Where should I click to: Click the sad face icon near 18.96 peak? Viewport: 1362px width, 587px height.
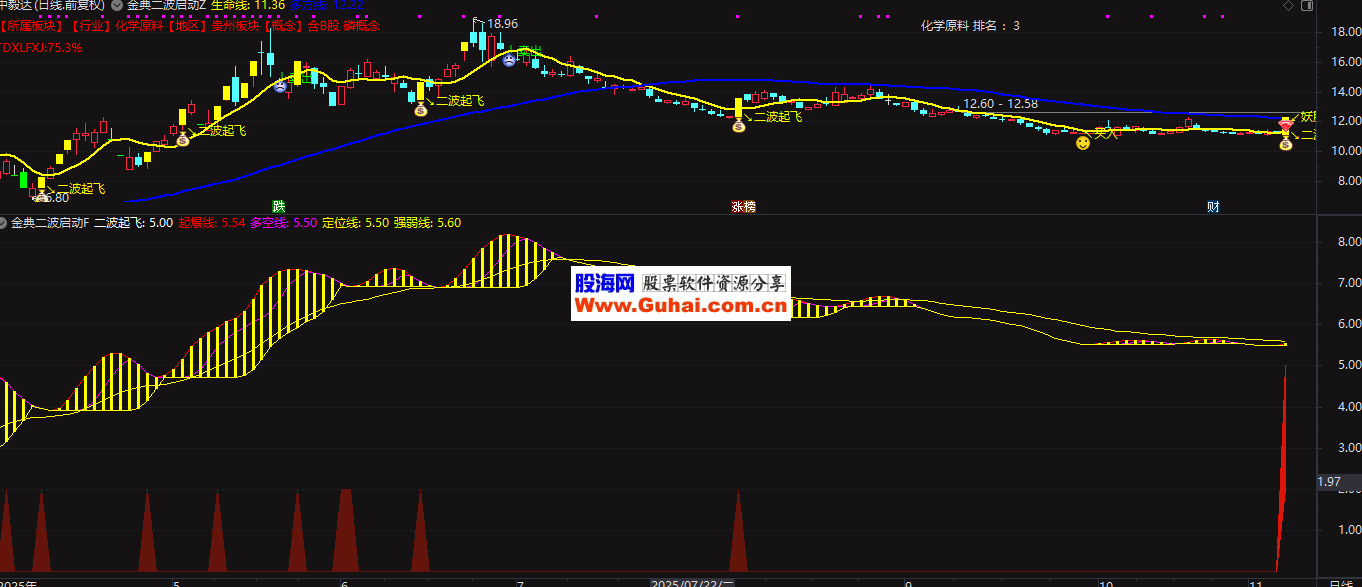(509, 61)
